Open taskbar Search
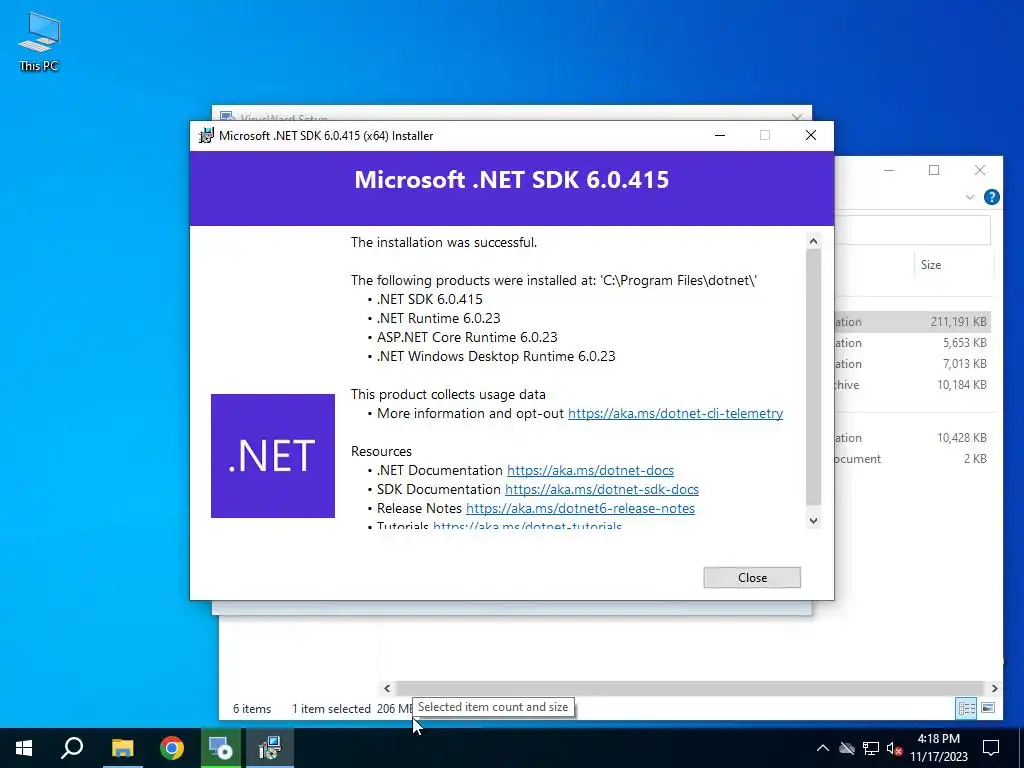 [x=72, y=748]
